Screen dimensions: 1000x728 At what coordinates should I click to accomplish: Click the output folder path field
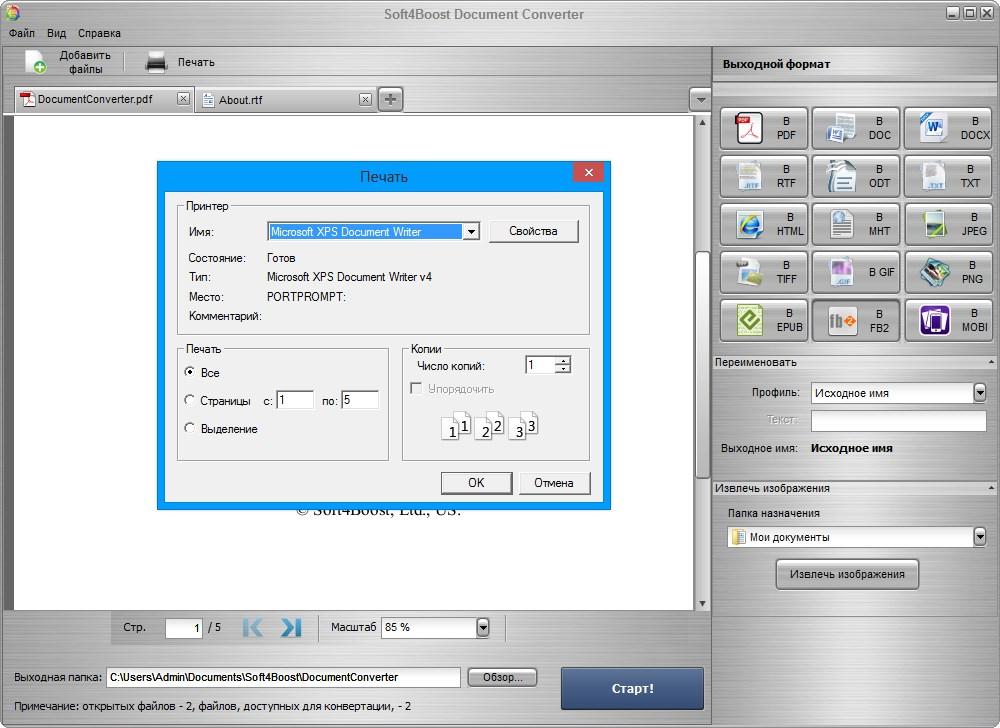point(283,677)
